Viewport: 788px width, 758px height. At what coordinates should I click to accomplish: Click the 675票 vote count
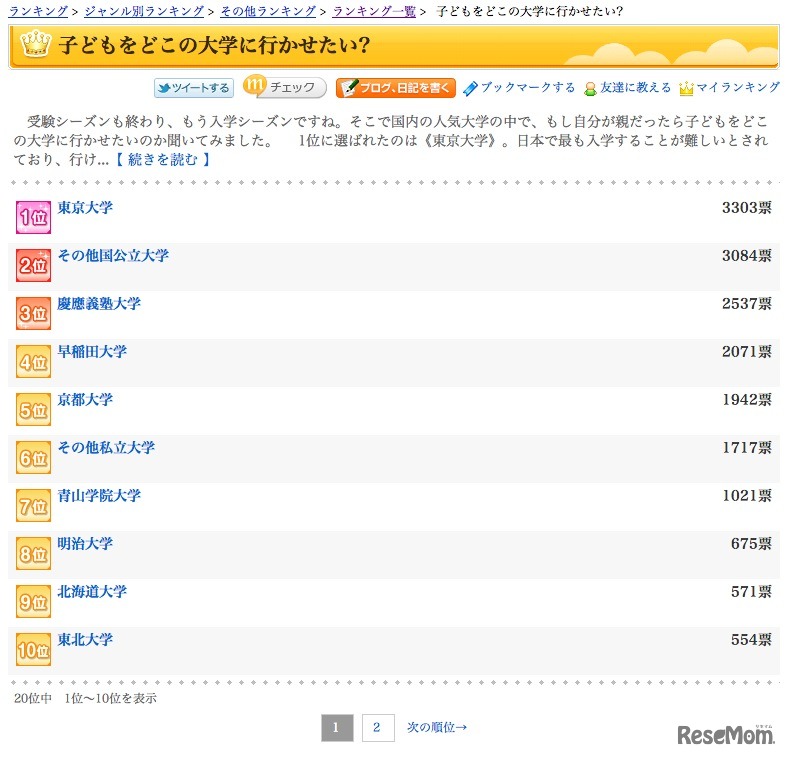[751, 543]
